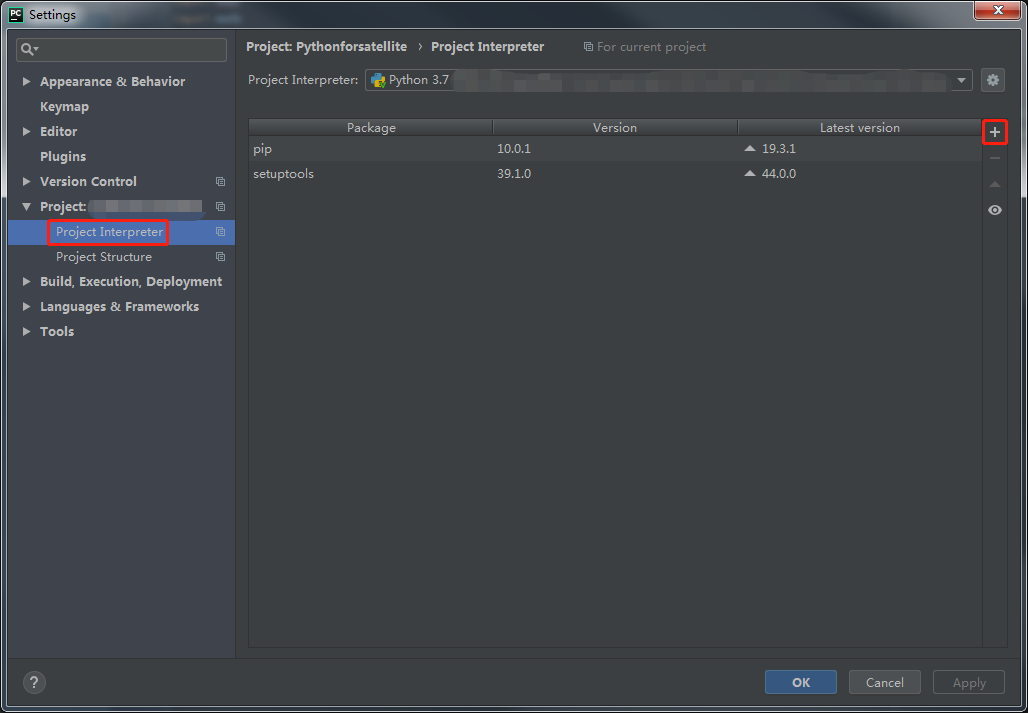
Task: Click inside the settings search field
Action: click(120, 48)
